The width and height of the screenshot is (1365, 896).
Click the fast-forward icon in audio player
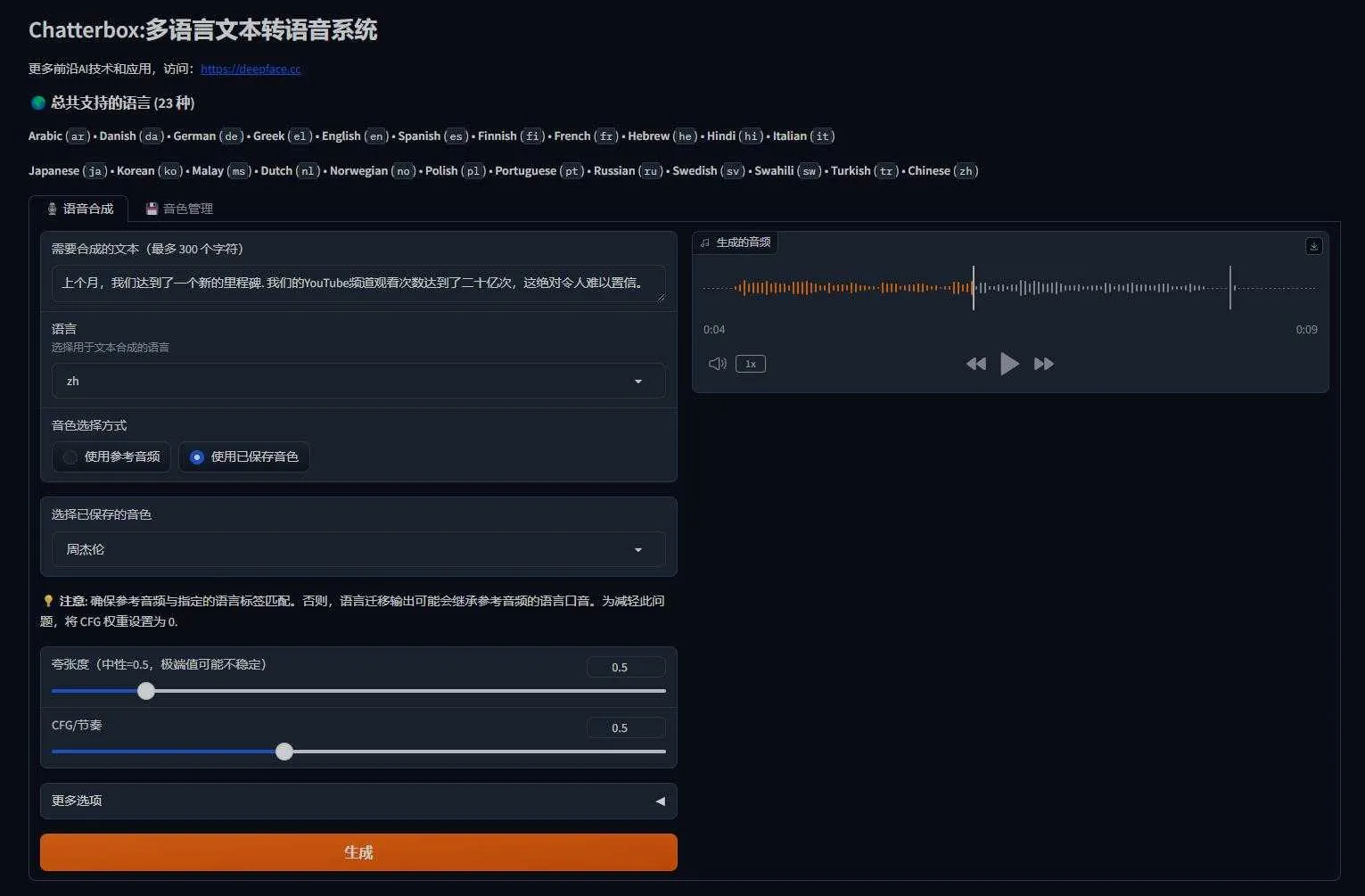1043,364
